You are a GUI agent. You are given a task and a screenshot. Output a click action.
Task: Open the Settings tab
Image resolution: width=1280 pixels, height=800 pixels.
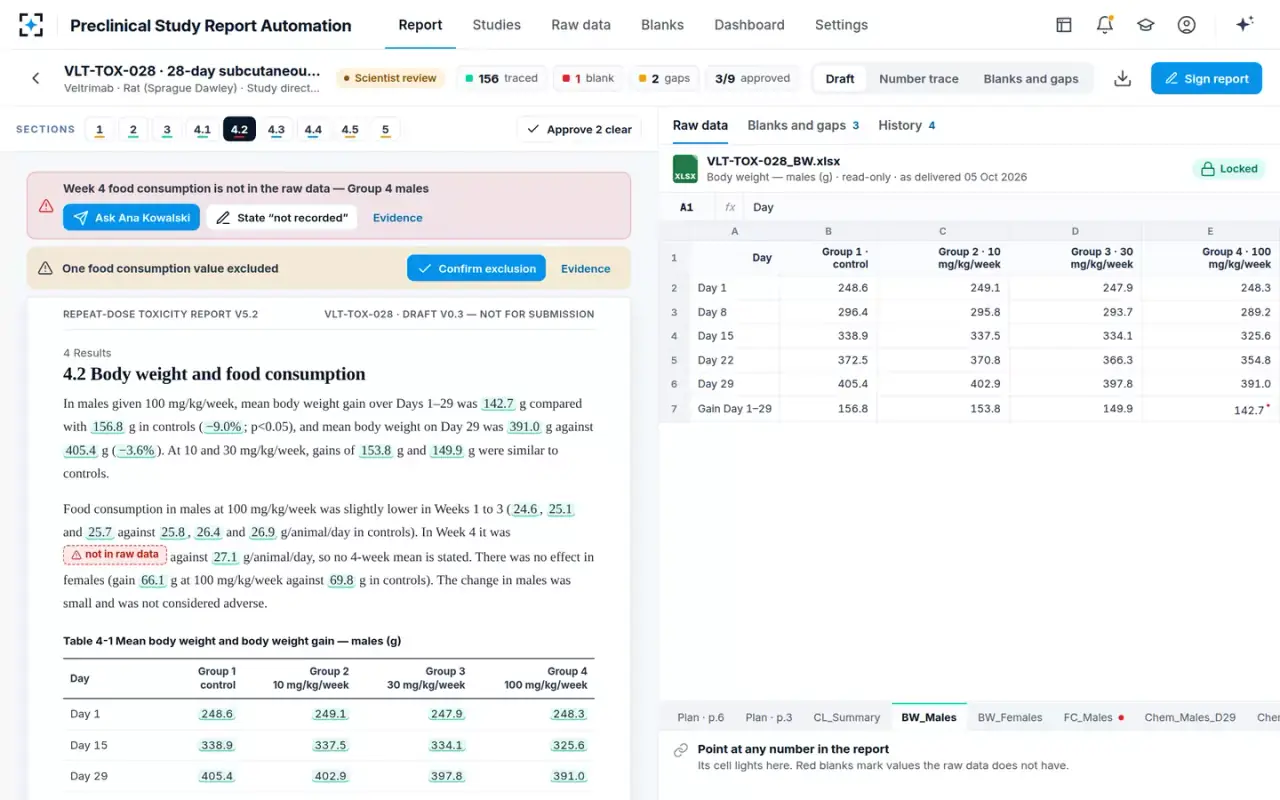(841, 25)
